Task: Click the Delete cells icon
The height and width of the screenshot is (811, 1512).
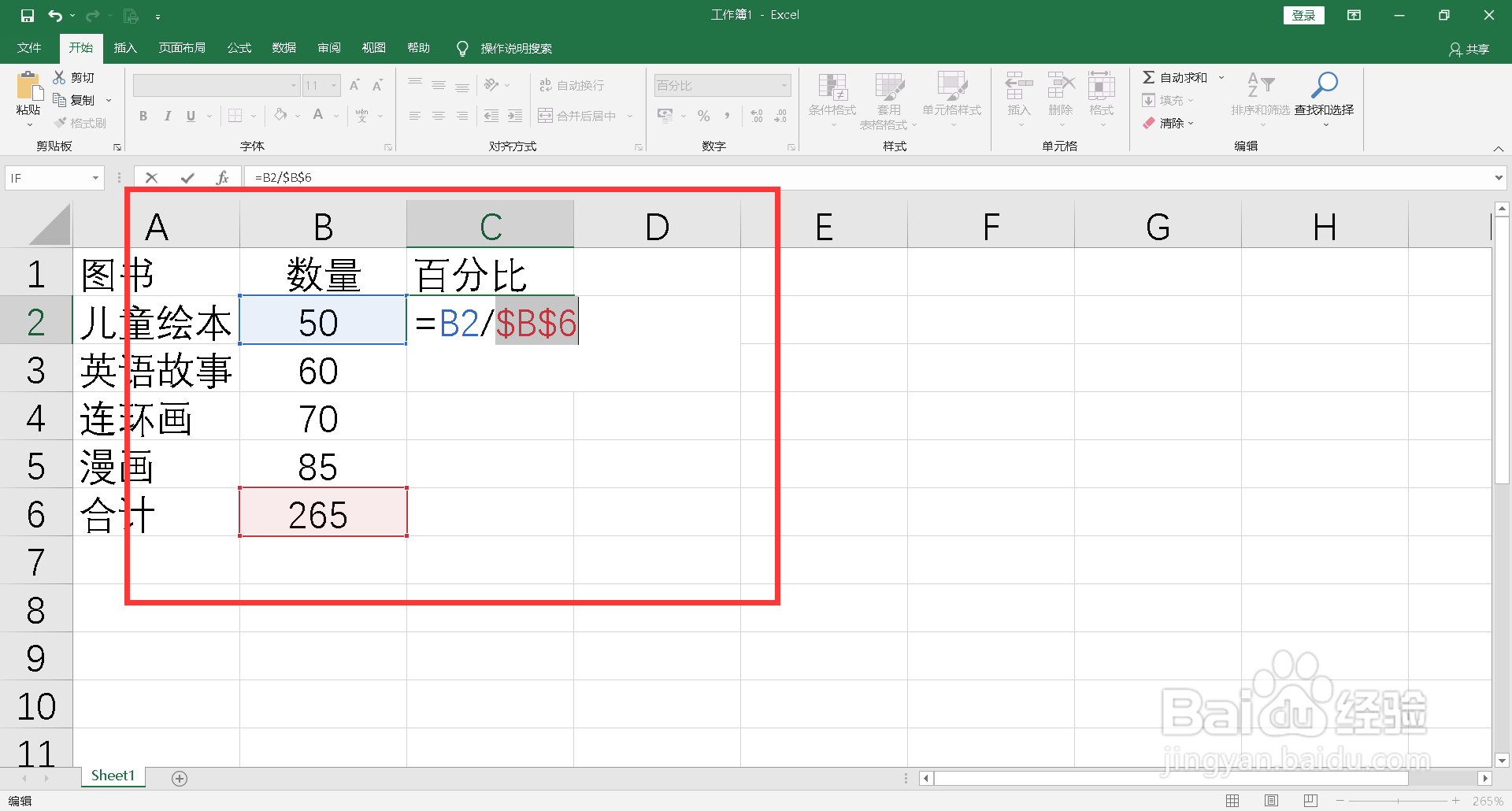Action: tap(1061, 85)
